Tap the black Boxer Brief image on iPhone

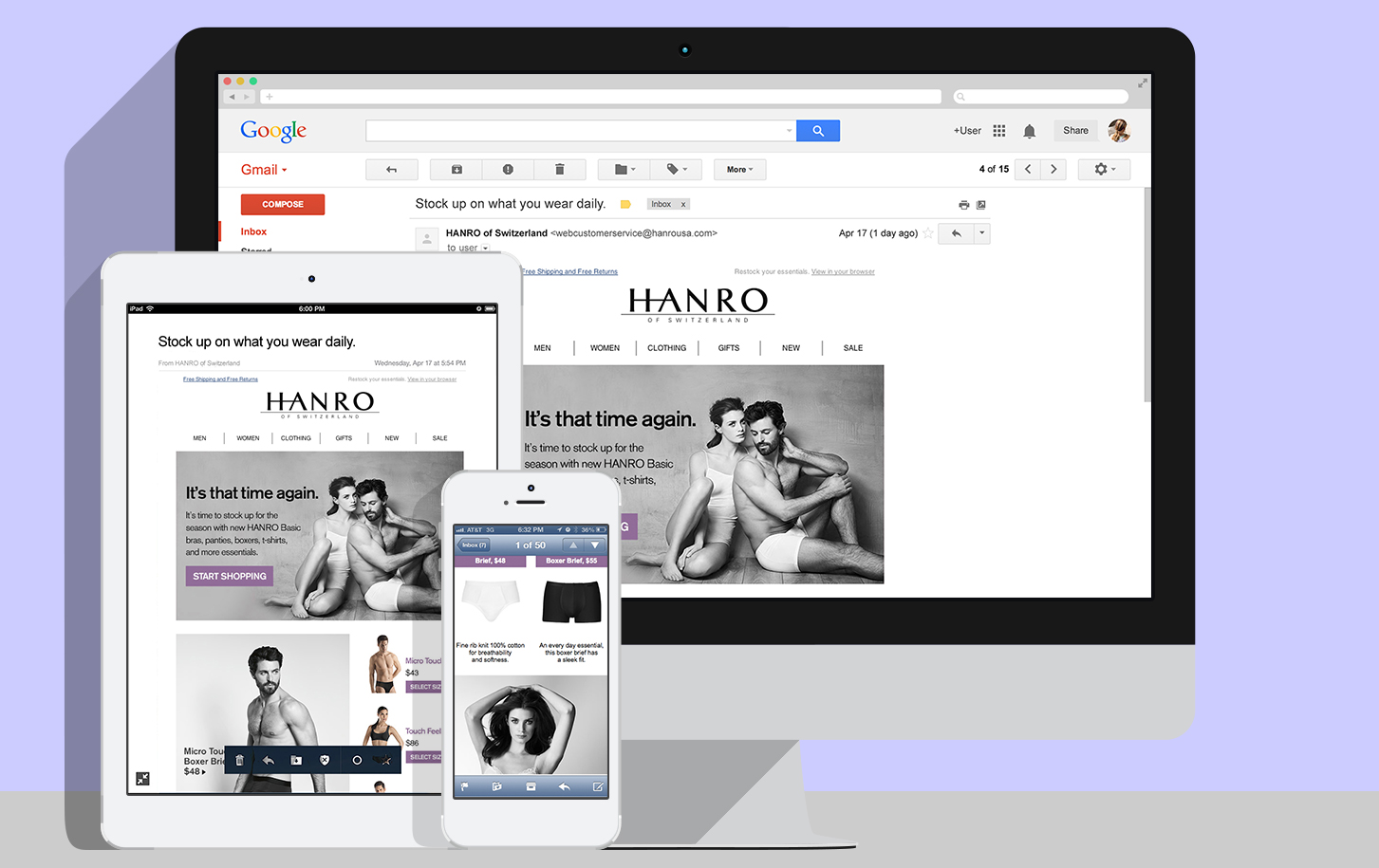pyautogui.click(x=571, y=601)
